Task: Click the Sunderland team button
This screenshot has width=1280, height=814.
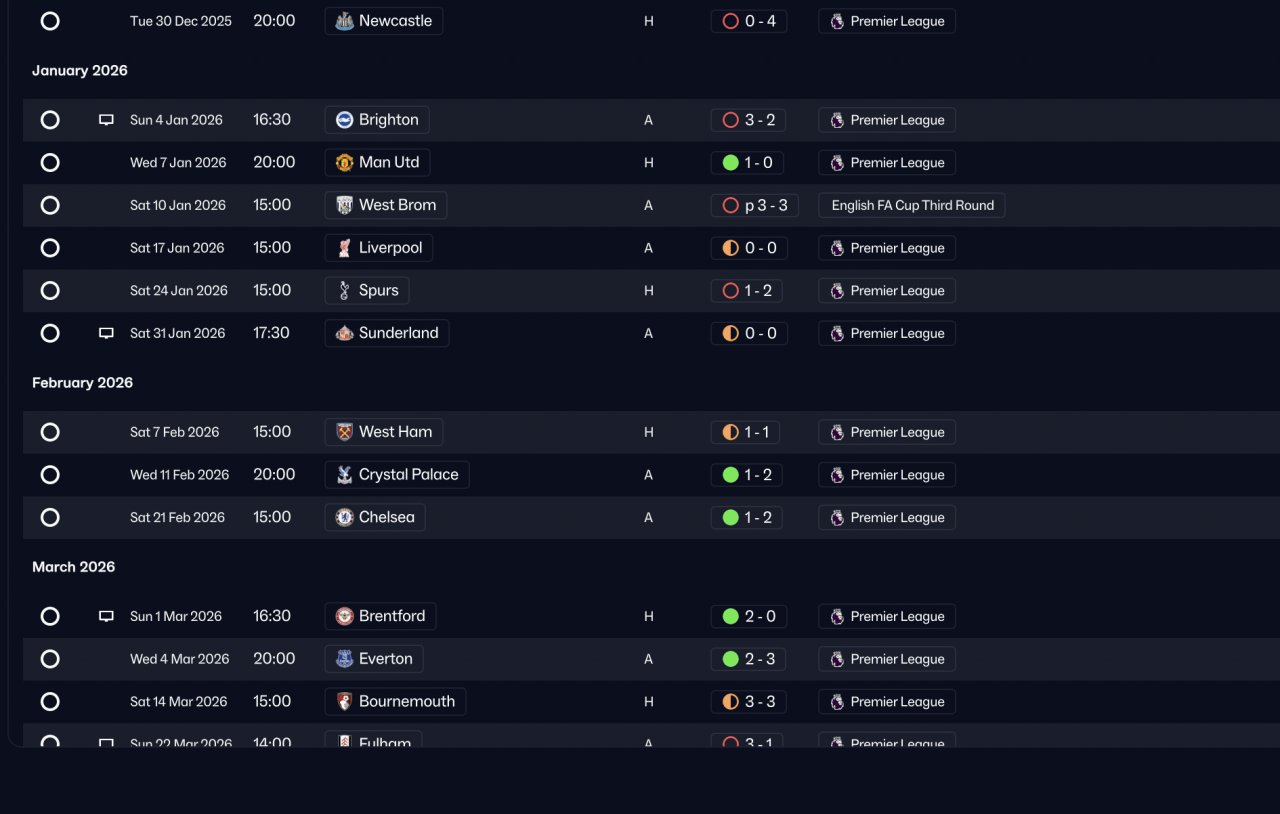Action: coord(387,333)
